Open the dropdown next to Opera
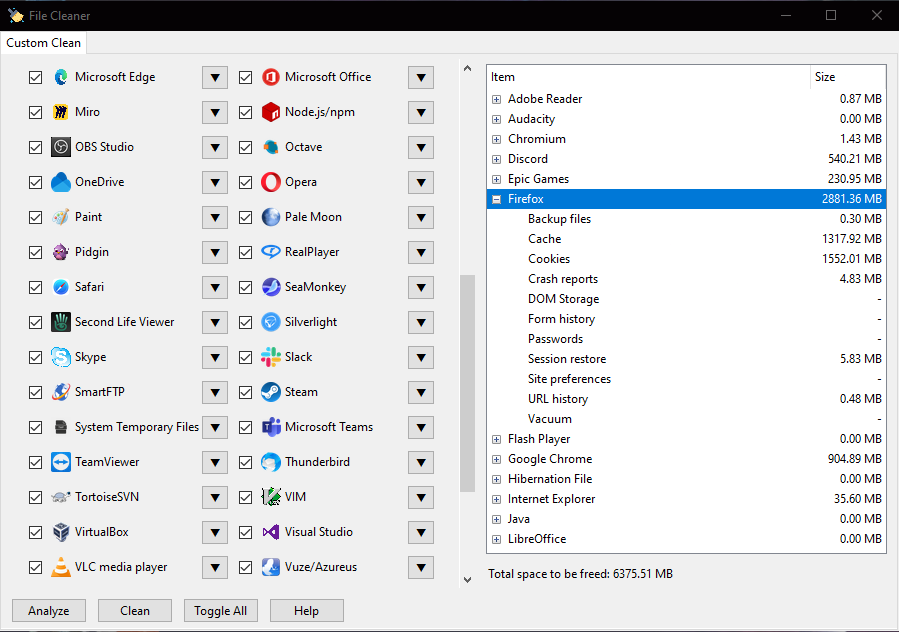 420,182
